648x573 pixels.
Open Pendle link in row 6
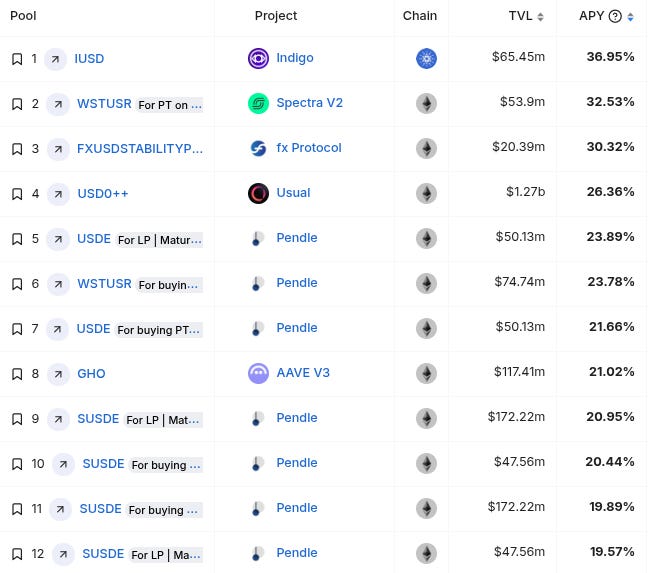[297, 283]
